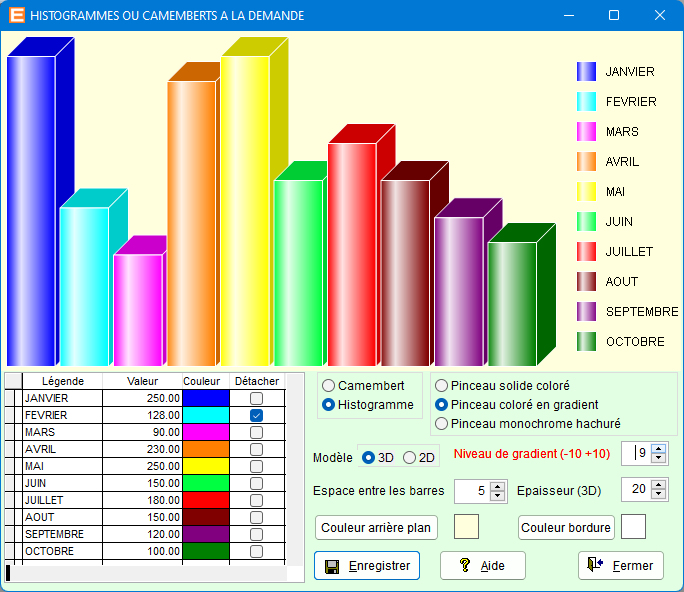Image resolution: width=684 pixels, height=592 pixels.
Task: Choose Pinceau monochrome hachuré
Action: point(442,424)
